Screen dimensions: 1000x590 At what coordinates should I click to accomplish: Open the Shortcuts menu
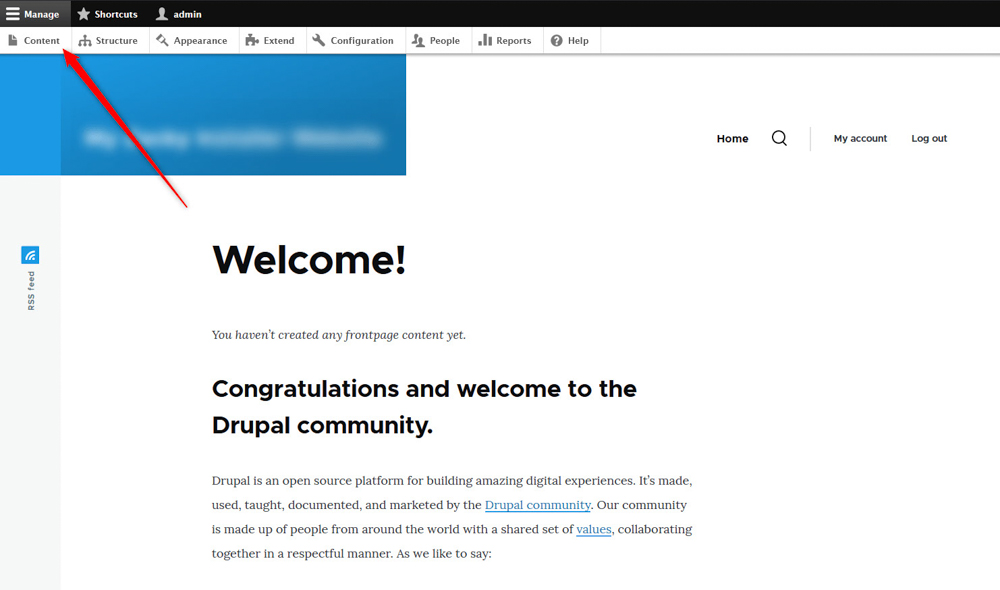(107, 14)
